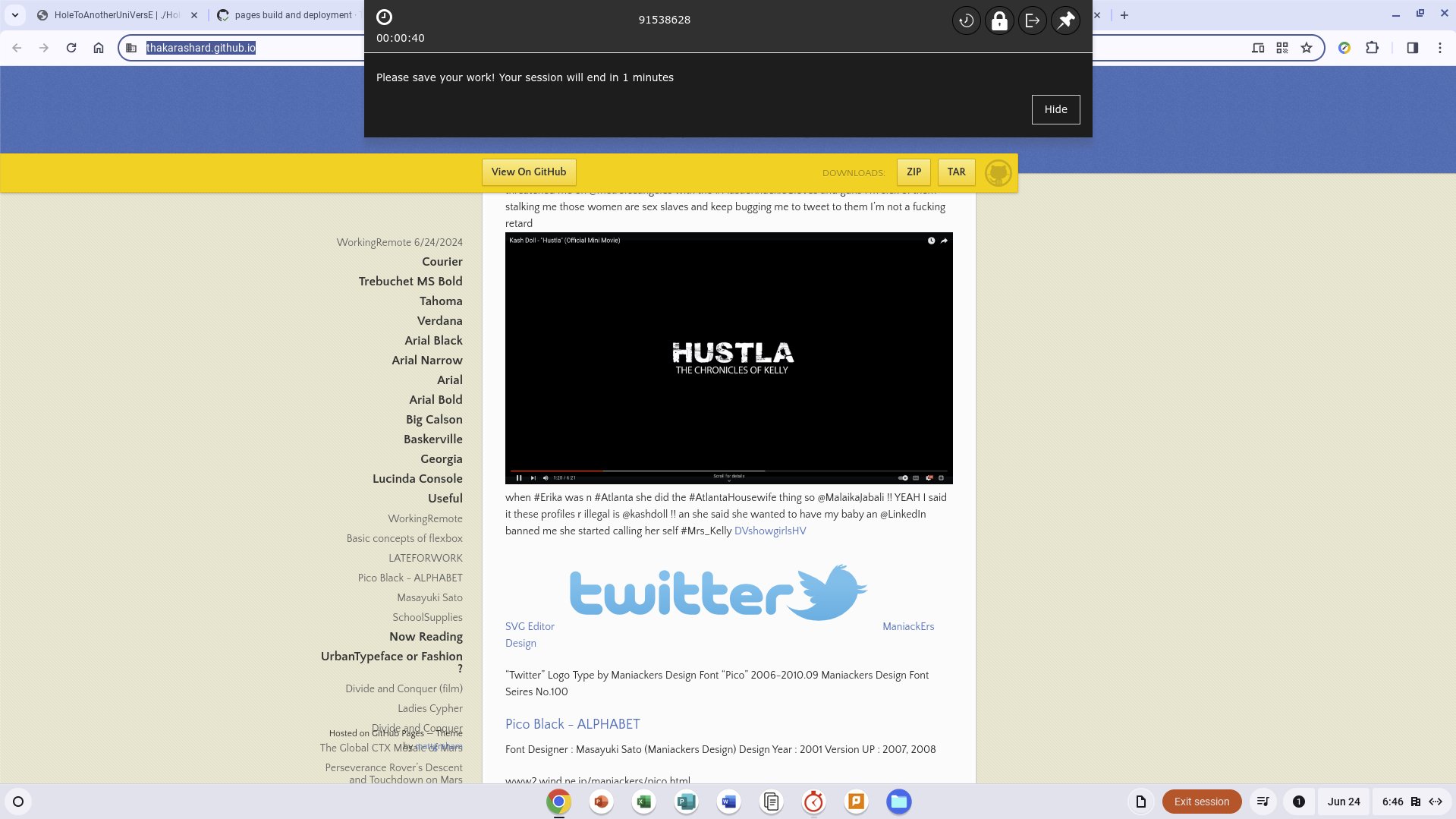This screenshot has height=819, width=1456.
Task: Open Now Reading sidebar section
Action: (426, 637)
